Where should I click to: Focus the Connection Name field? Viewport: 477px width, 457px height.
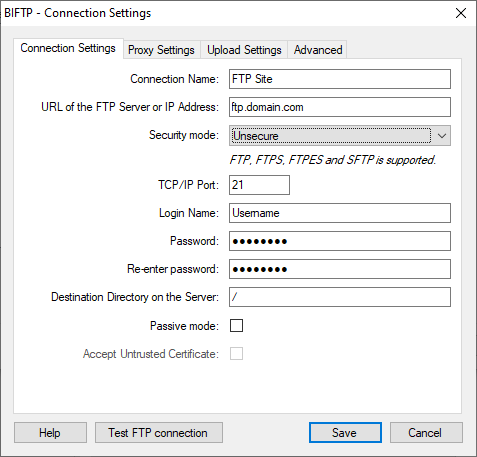pyautogui.click(x=340, y=79)
